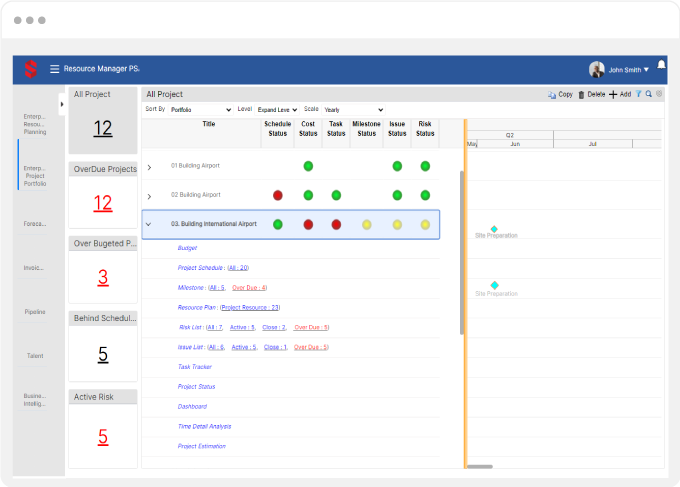Open the John Smith user dropdown
This screenshot has width=680, height=487.
click(628, 70)
